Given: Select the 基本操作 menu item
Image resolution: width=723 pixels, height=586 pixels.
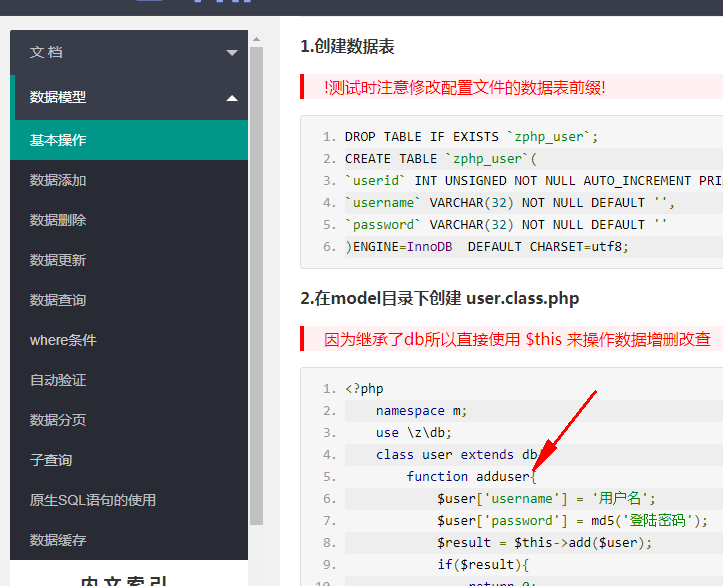Looking at the screenshot, I should click(x=58, y=140).
